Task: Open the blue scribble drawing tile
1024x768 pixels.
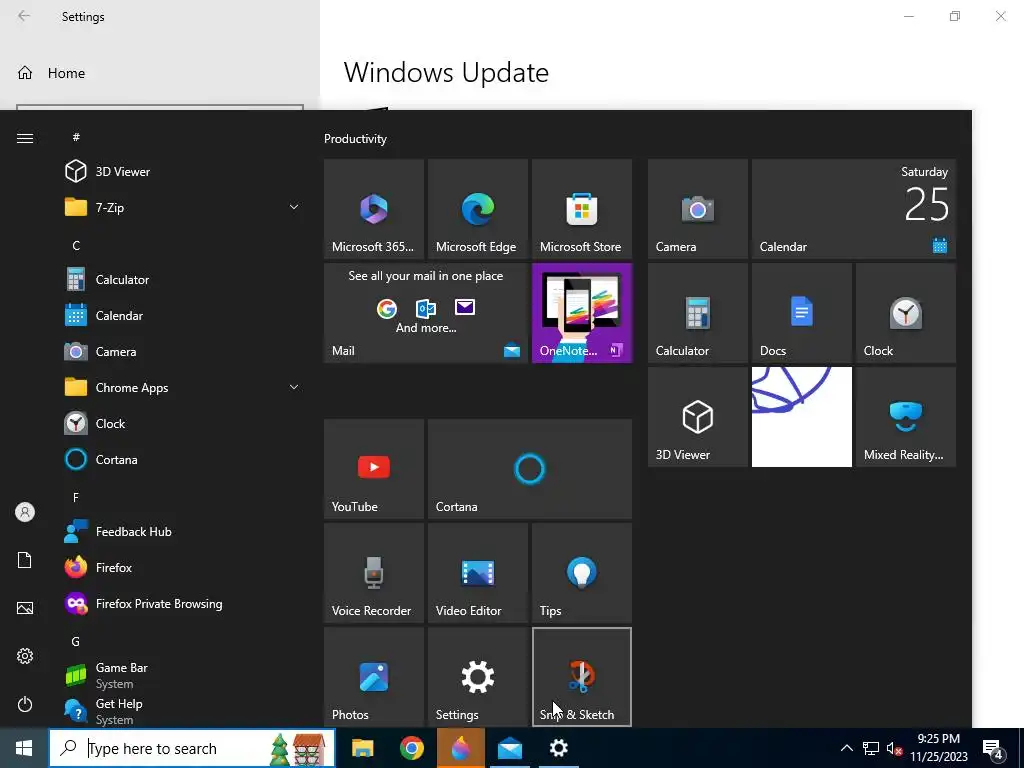Action: coord(801,417)
